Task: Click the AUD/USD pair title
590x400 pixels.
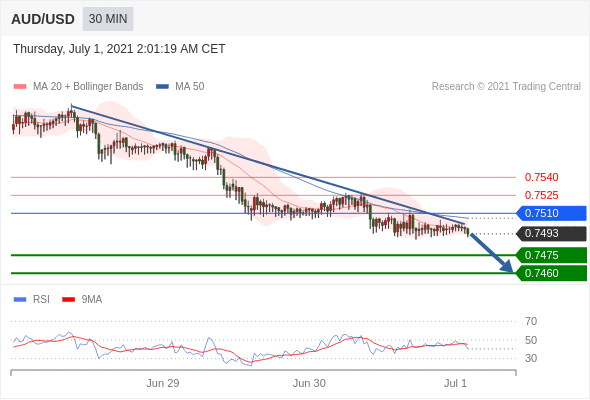Action: pos(43,19)
